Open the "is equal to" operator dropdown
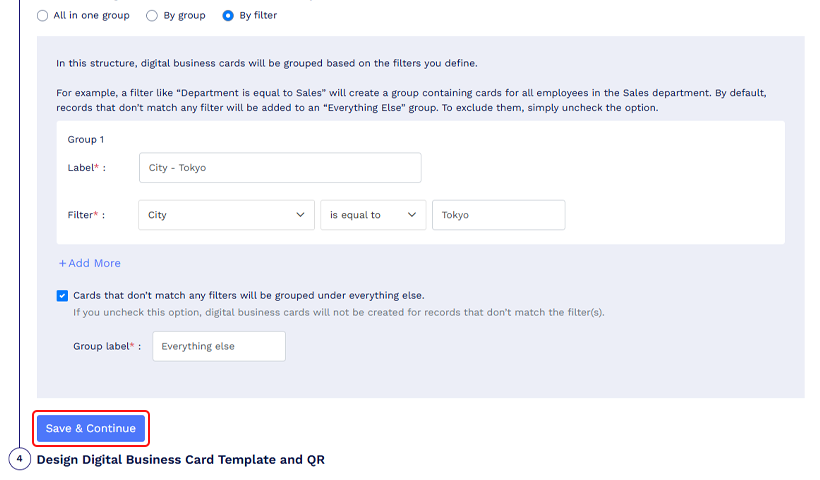The width and height of the screenshot is (820, 480). pyautogui.click(x=373, y=215)
